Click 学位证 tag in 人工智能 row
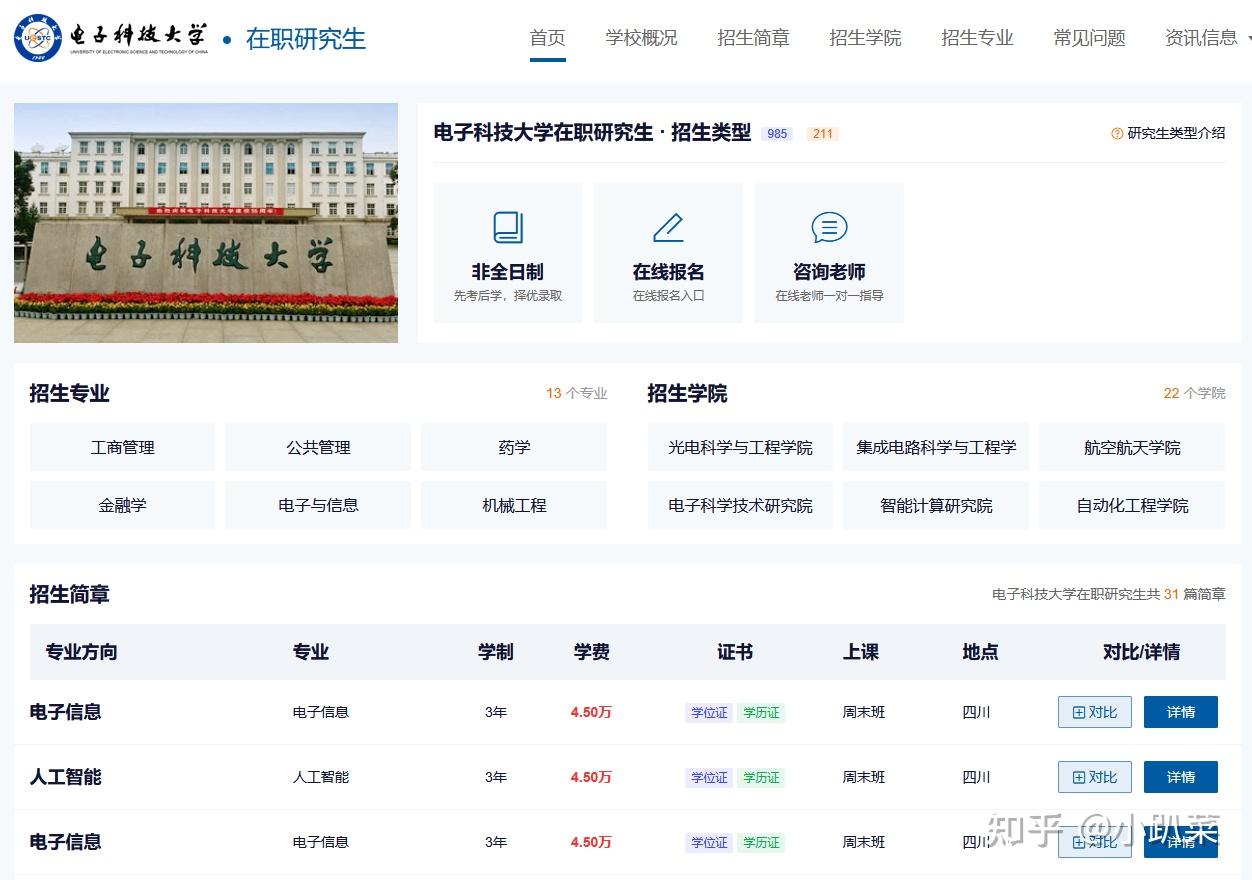 pos(709,777)
